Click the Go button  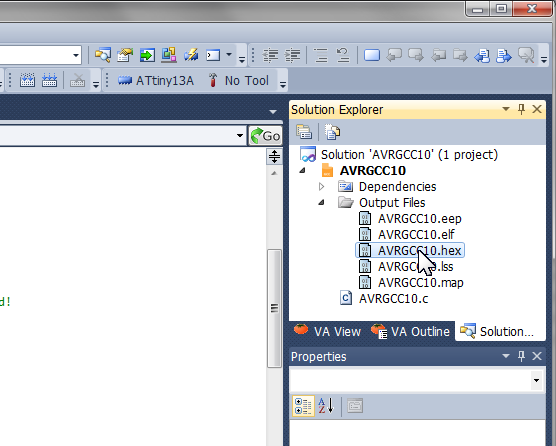[265, 136]
